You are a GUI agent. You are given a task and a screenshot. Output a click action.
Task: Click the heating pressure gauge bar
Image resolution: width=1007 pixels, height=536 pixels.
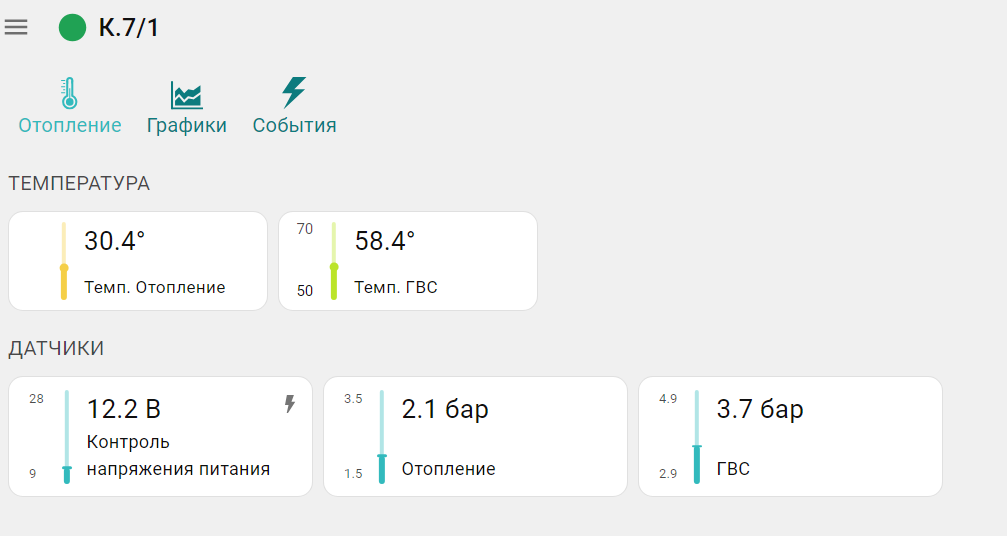tap(382, 437)
